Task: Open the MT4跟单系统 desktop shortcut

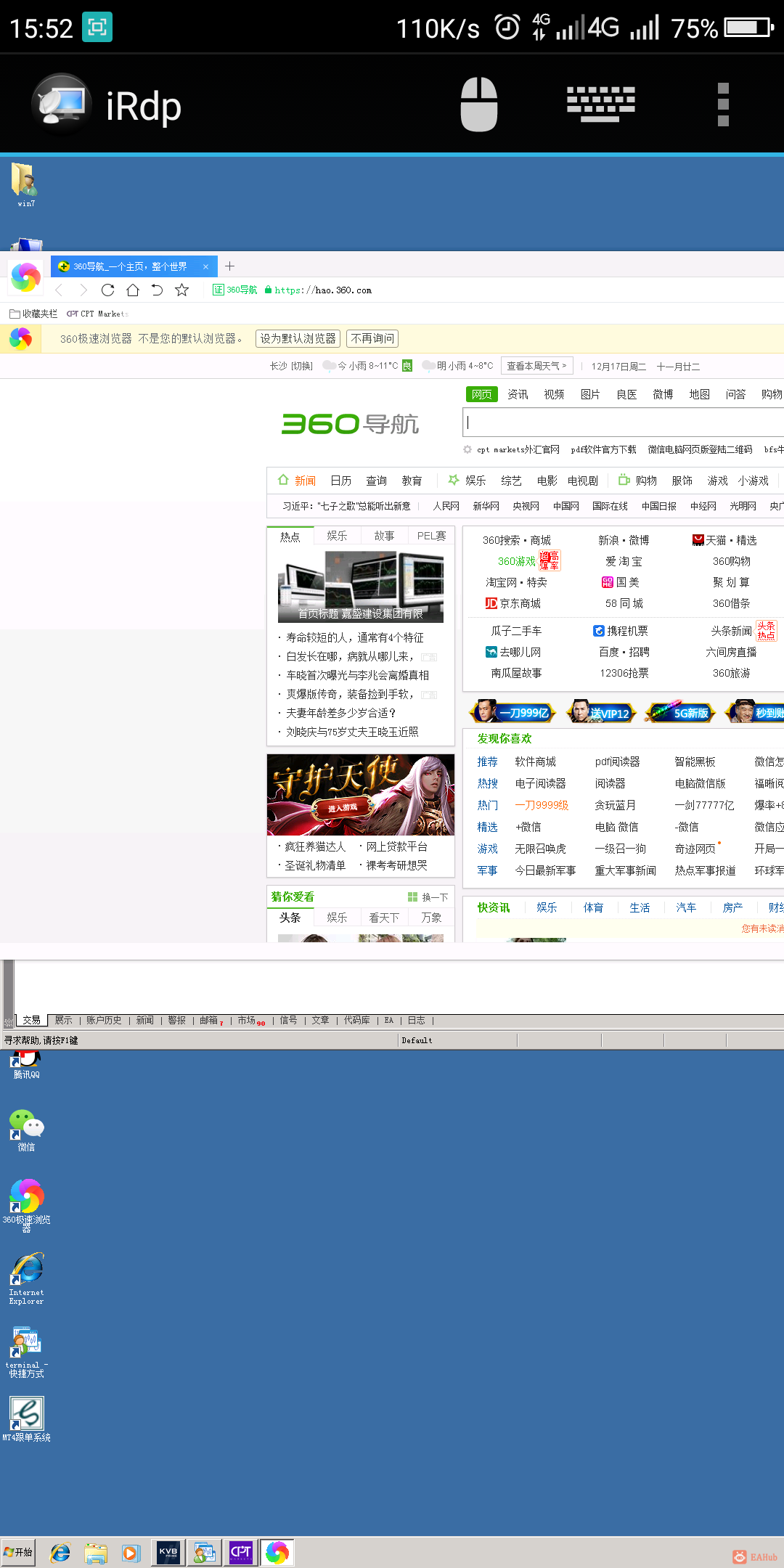Action: point(26,1419)
